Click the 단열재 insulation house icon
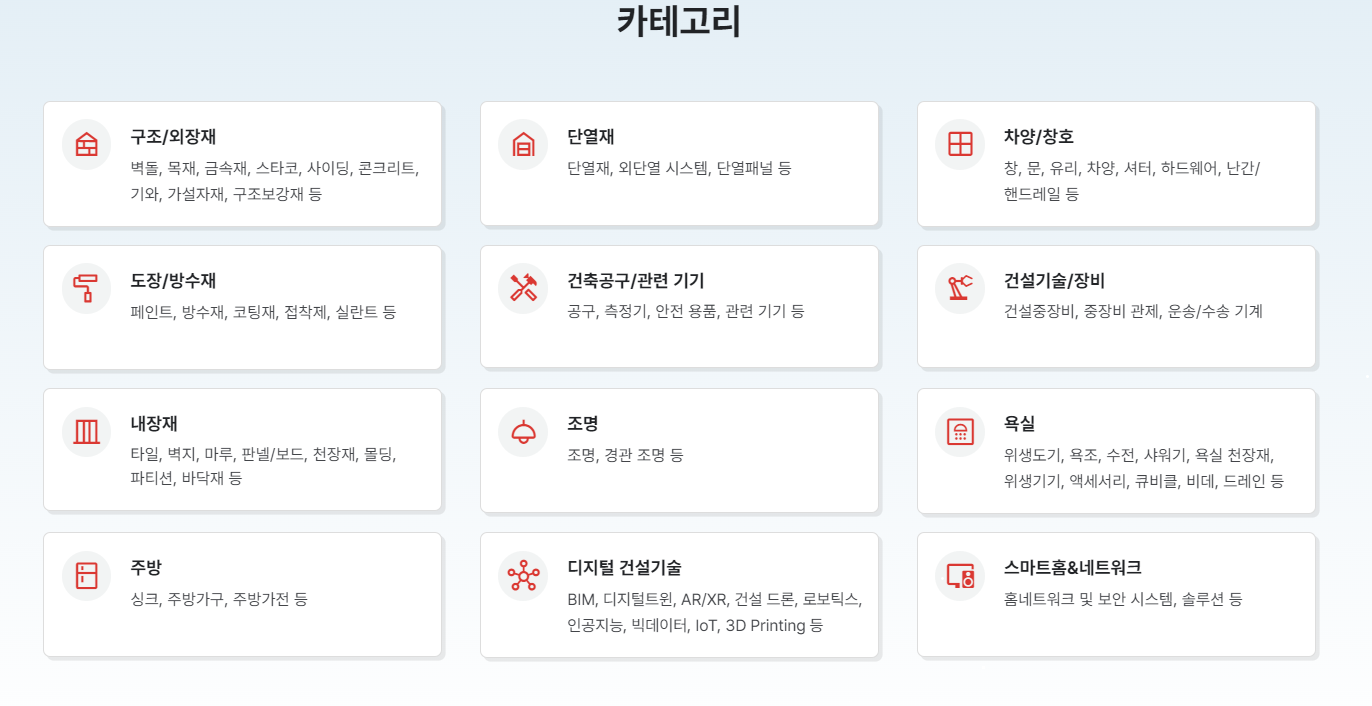 coord(523,144)
